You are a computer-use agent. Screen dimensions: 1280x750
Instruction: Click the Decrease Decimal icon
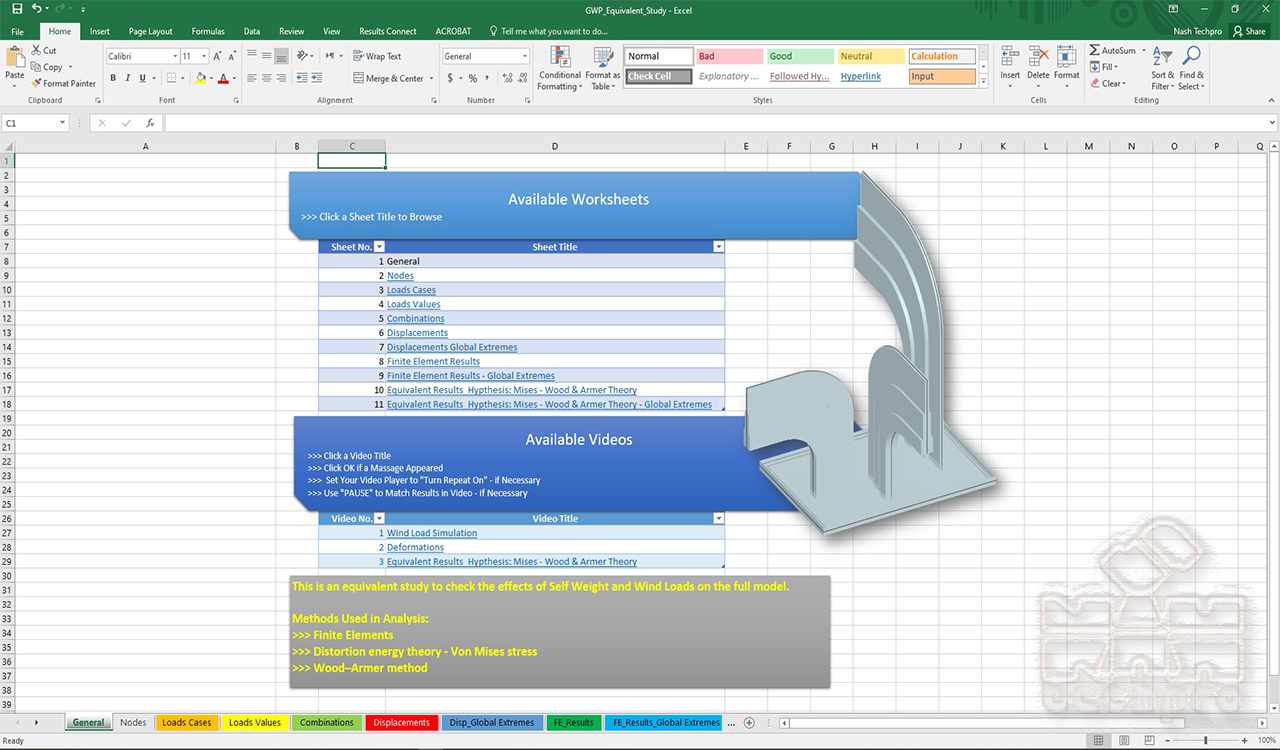tap(522, 78)
